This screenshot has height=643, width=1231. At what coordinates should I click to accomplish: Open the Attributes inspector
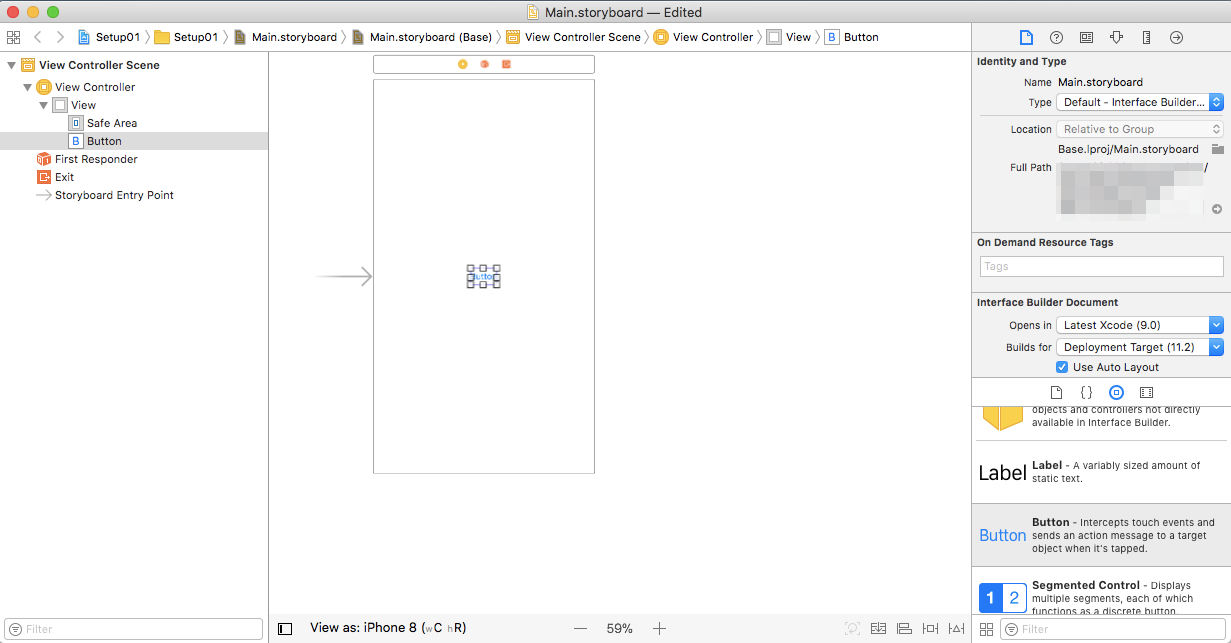pos(1116,37)
